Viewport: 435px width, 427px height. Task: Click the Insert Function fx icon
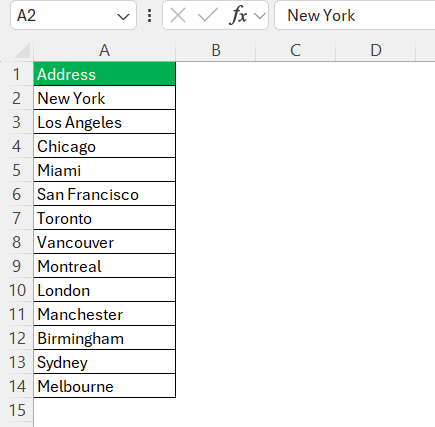coord(238,15)
